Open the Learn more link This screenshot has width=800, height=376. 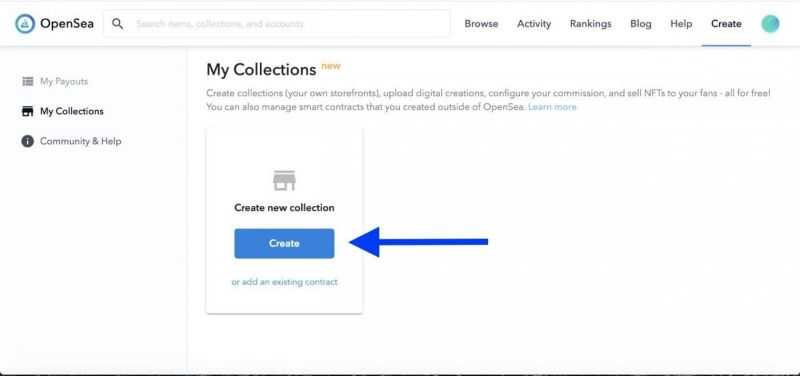[552, 107]
